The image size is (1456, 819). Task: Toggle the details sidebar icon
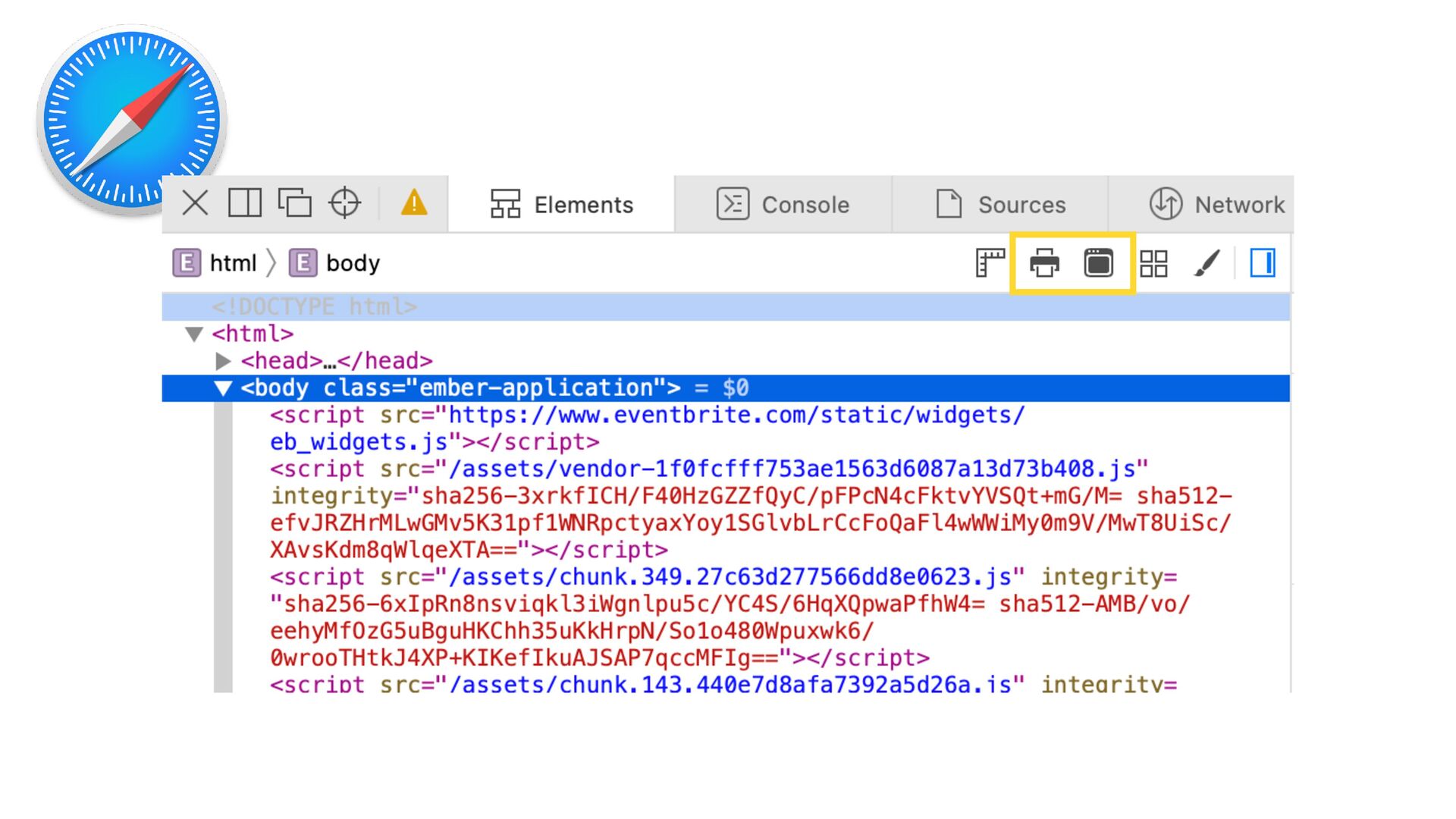pos(1263,263)
